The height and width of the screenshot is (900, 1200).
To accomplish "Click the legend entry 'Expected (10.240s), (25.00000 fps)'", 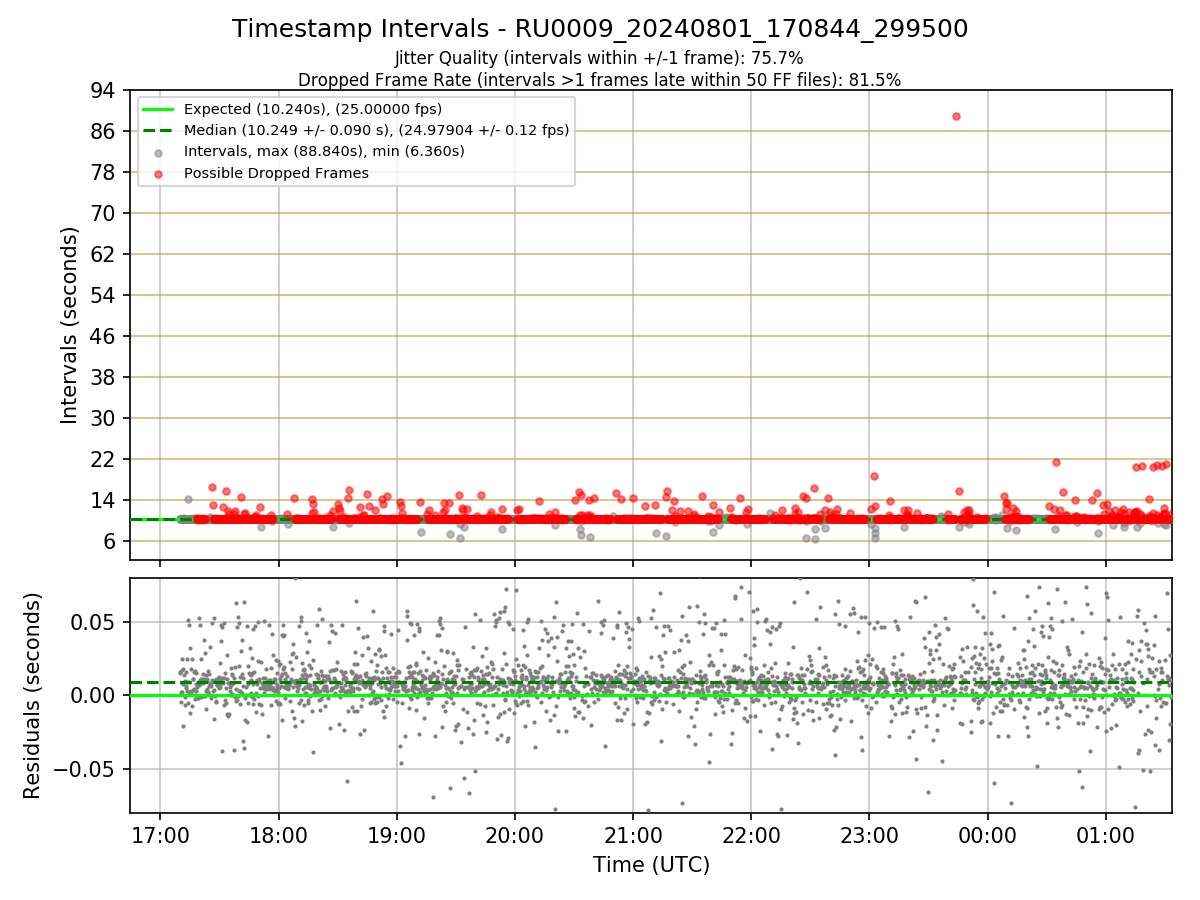I will tap(313, 109).
